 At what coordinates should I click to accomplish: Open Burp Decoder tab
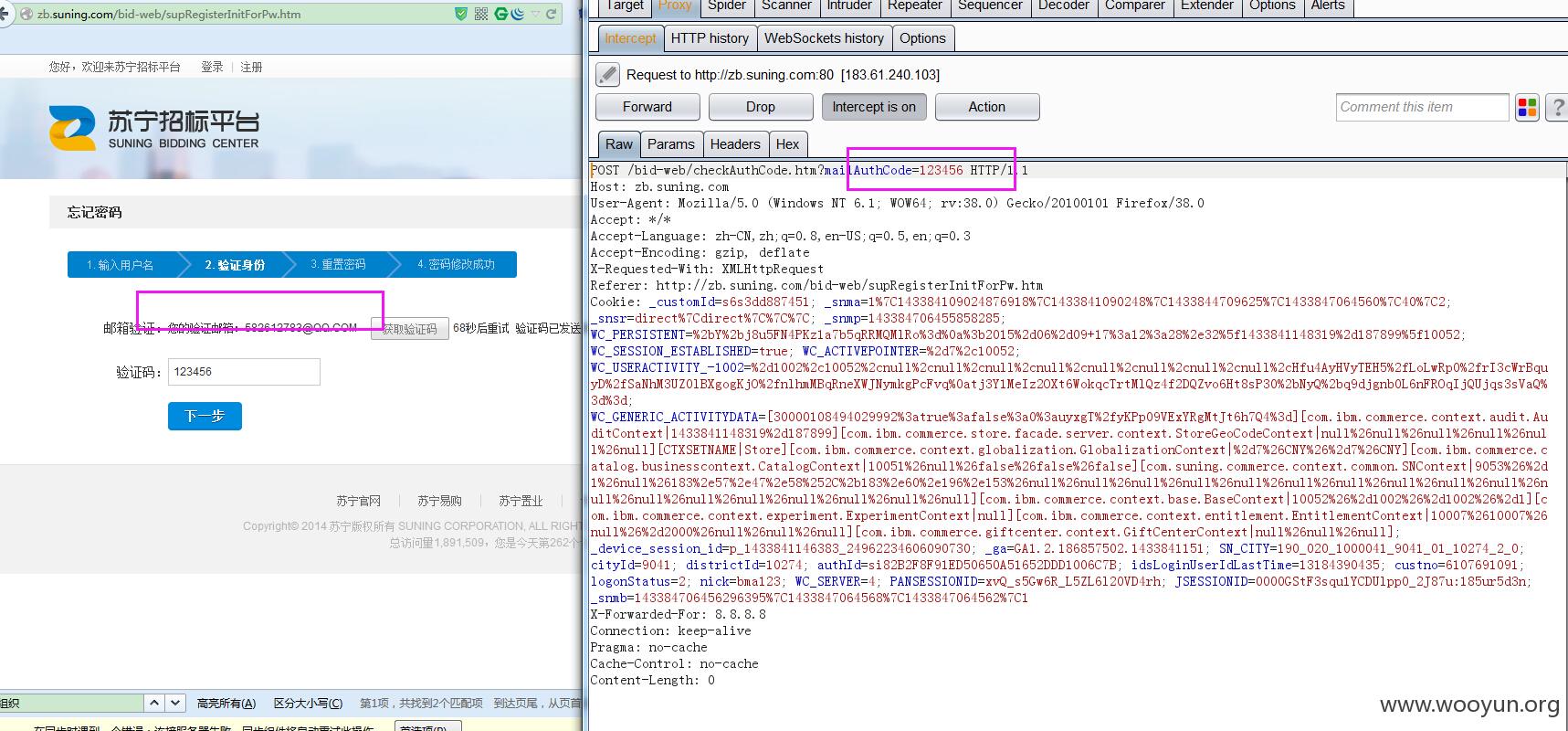tap(1064, 6)
